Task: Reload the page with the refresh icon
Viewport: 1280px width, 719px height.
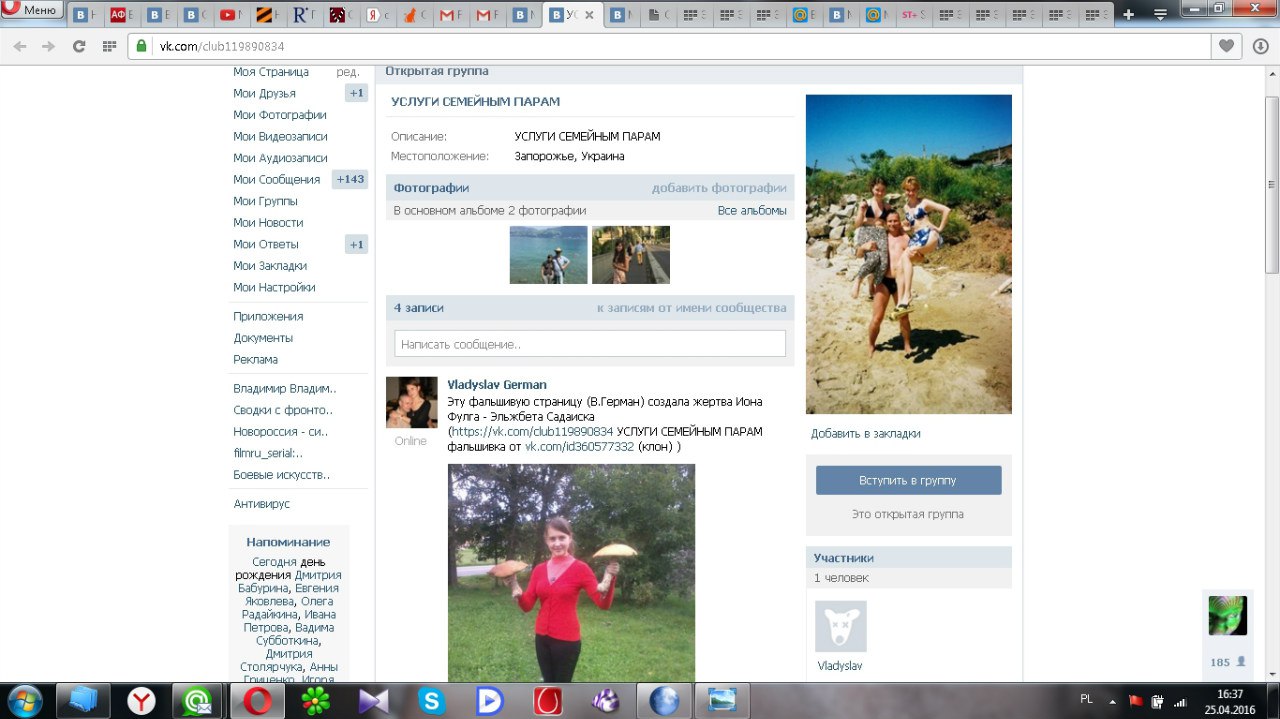Action: point(79,47)
